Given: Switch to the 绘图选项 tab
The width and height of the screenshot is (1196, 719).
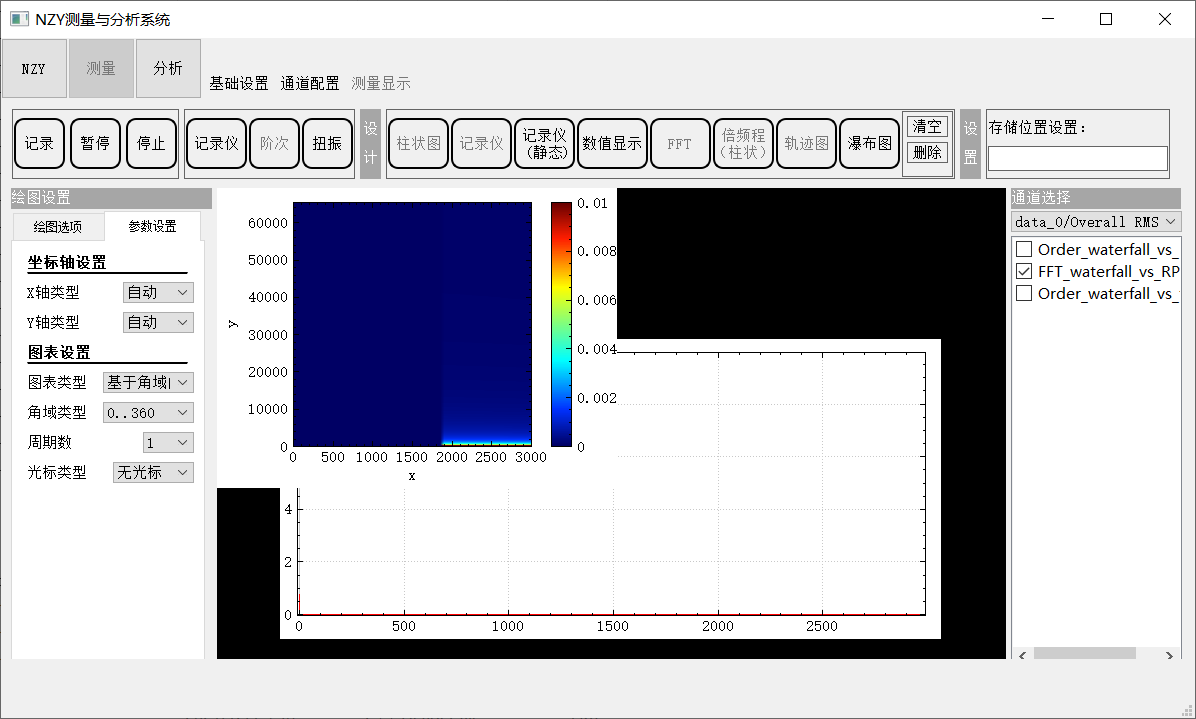Looking at the screenshot, I should coord(58,226).
